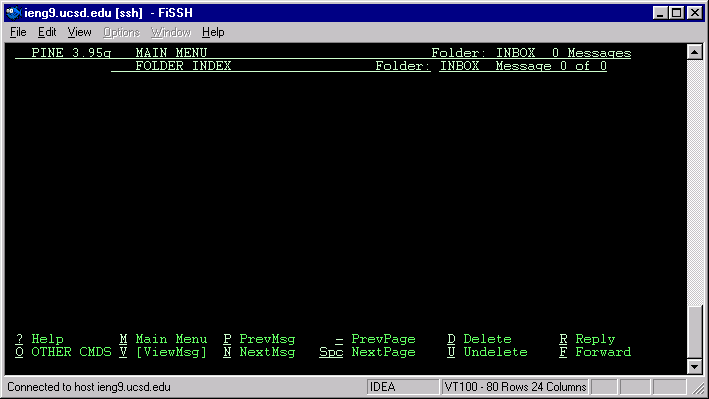
Task: Click the IDEA cipher status panel
Action: point(402,387)
